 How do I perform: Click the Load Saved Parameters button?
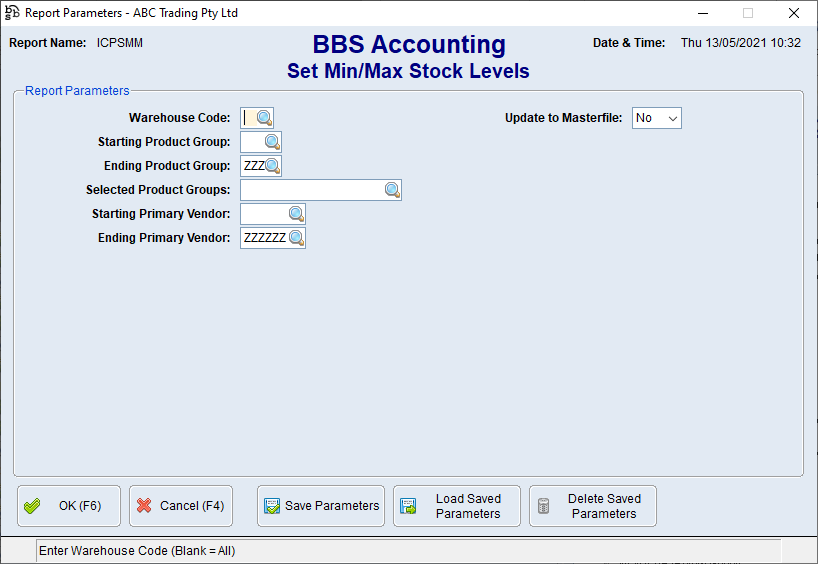[x=456, y=506]
